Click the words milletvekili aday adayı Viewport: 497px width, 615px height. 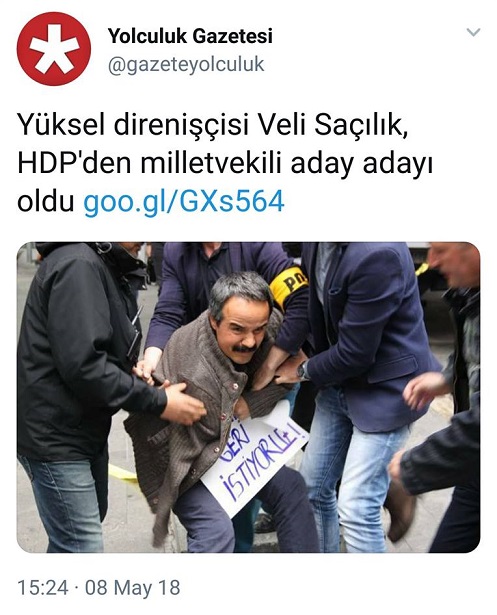(x=286, y=164)
